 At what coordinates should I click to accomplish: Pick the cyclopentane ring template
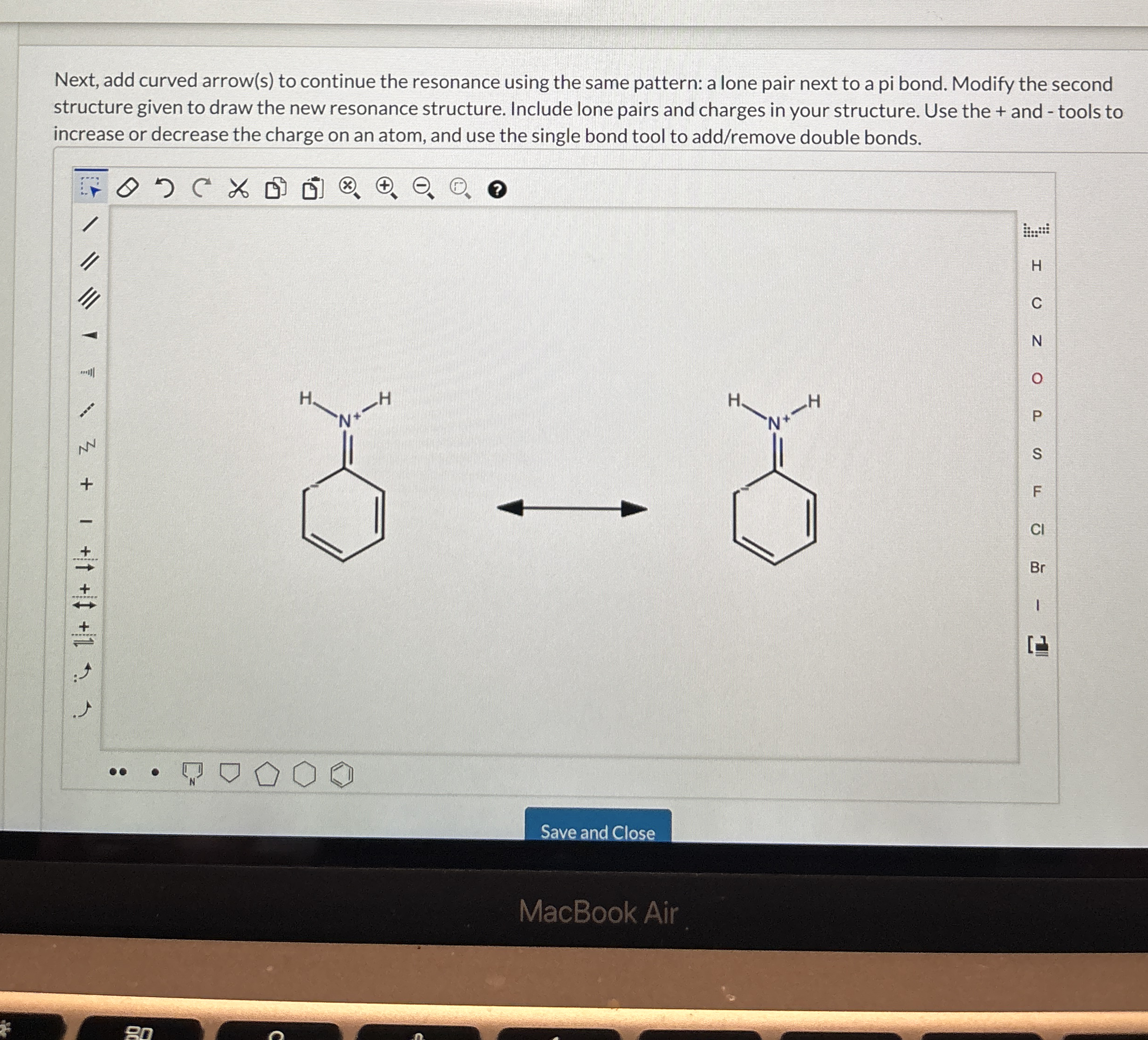pos(267,775)
